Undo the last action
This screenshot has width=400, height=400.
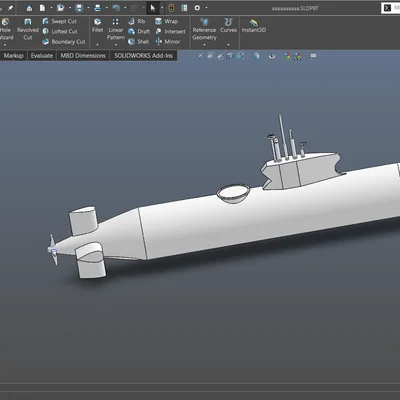(x=116, y=8)
